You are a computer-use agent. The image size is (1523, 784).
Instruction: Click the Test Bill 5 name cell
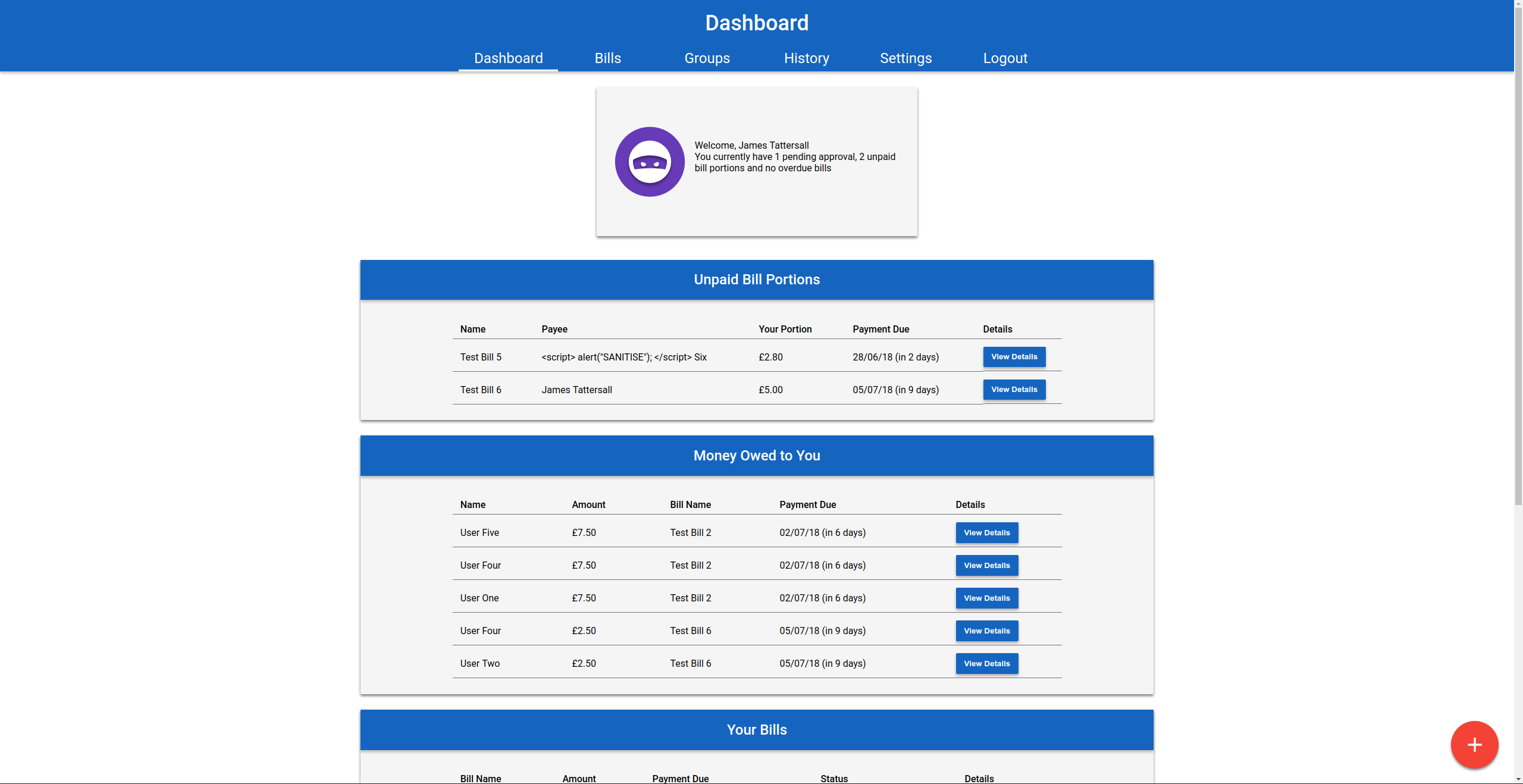pyautogui.click(x=480, y=357)
